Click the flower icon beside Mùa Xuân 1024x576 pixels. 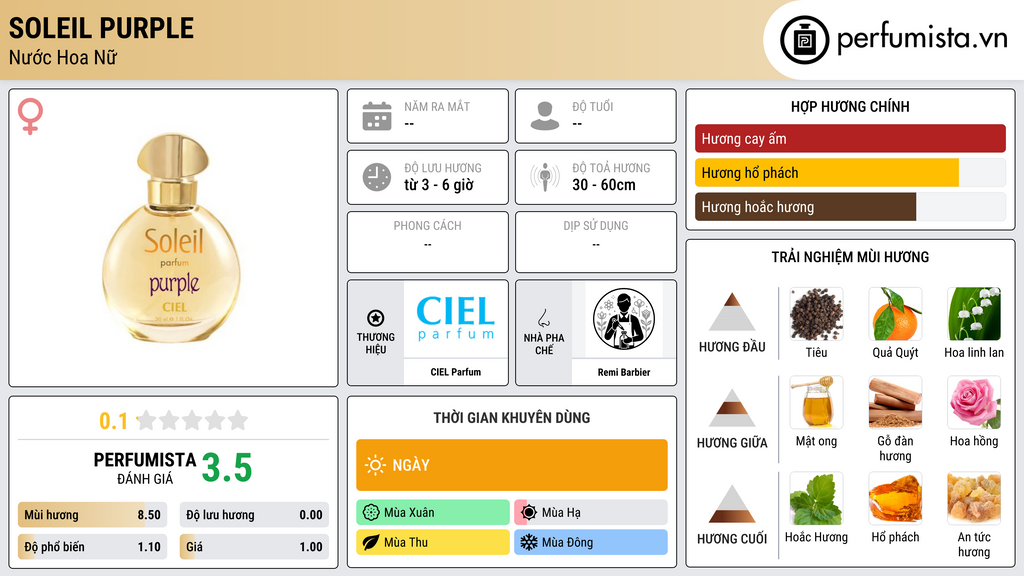coord(371,513)
